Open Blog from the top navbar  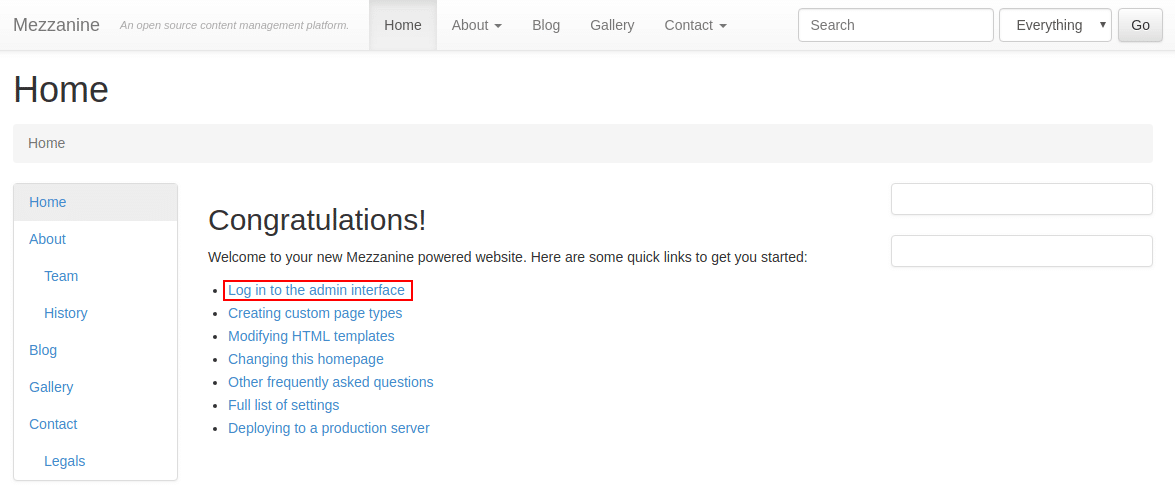(x=546, y=25)
